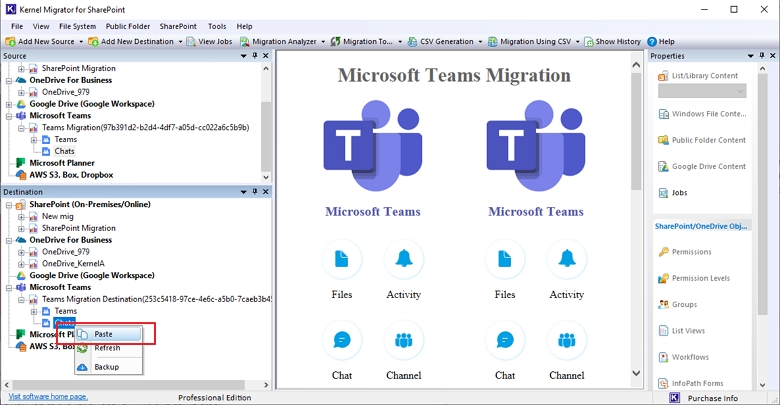This screenshot has width=780, height=405.
Task: Open the Add New Source dropdown arrow
Action: tap(81, 42)
